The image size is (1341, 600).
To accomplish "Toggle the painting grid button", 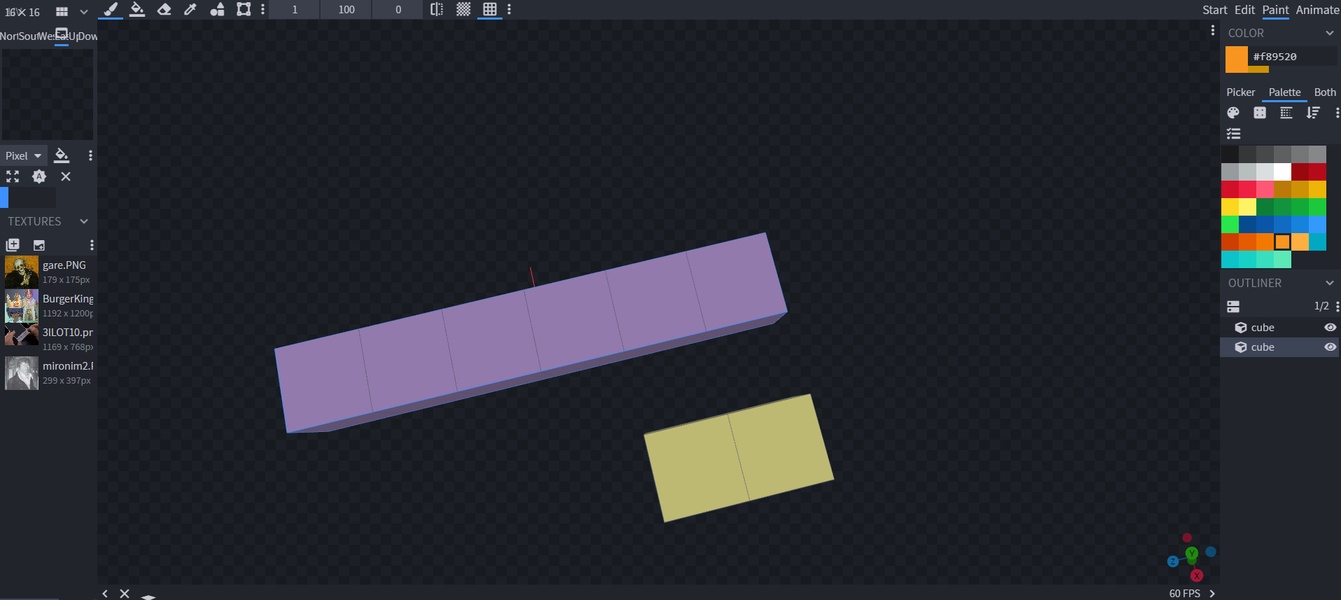I will (x=489, y=9).
